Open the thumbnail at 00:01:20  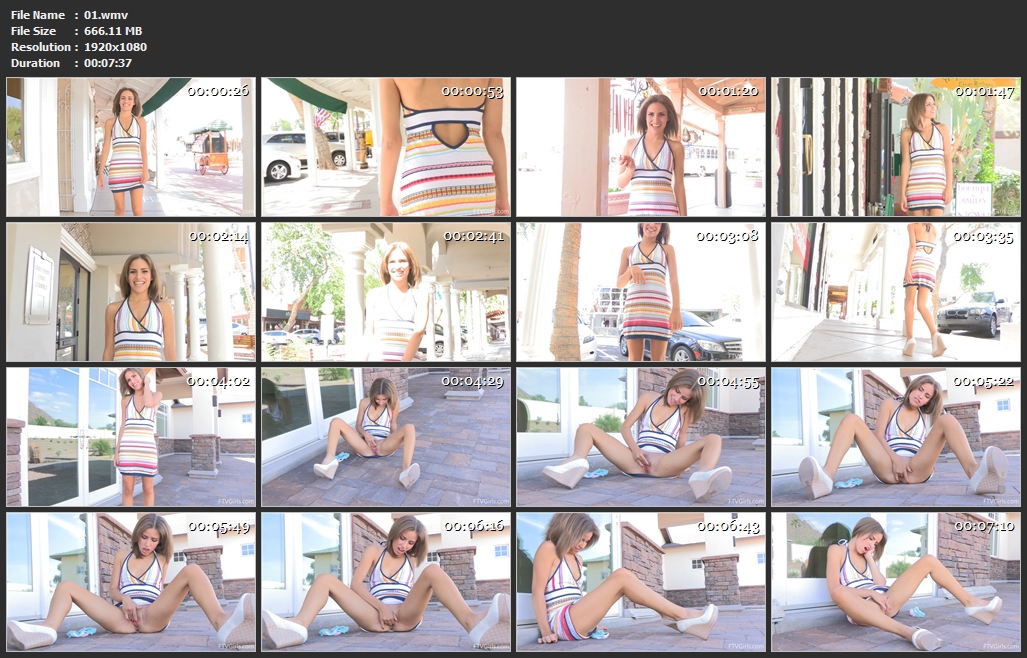coord(641,147)
